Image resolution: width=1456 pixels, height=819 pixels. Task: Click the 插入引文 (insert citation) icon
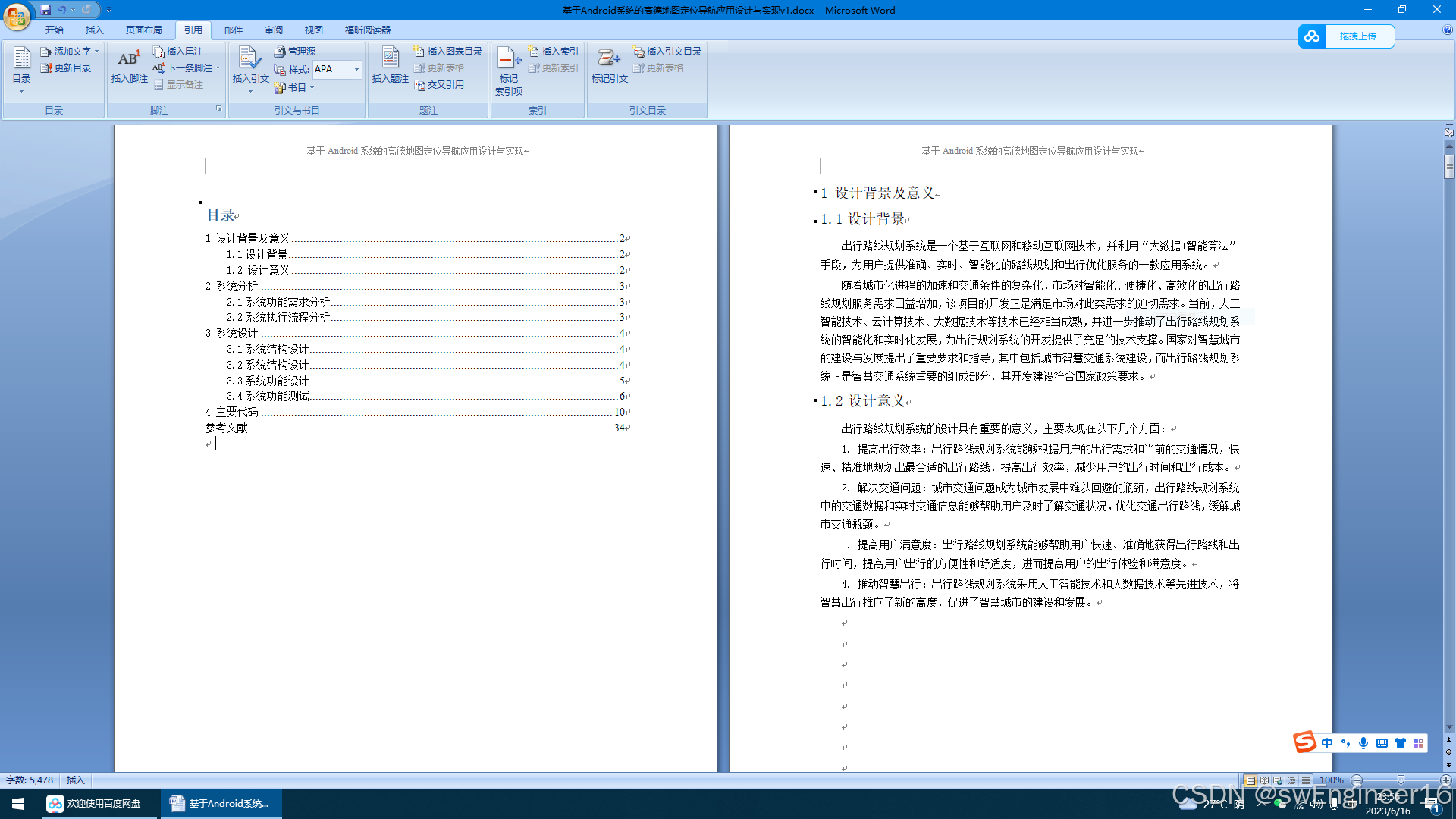click(249, 59)
